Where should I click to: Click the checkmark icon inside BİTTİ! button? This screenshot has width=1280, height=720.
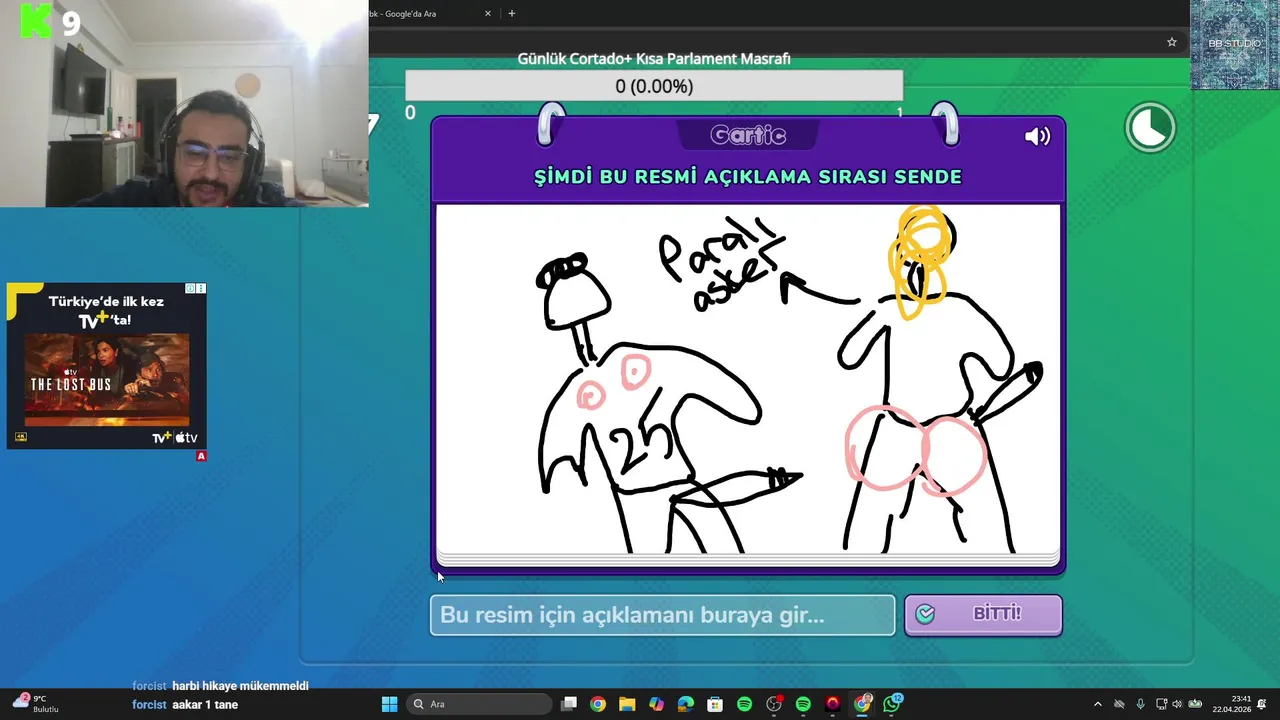pyautogui.click(x=925, y=614)
